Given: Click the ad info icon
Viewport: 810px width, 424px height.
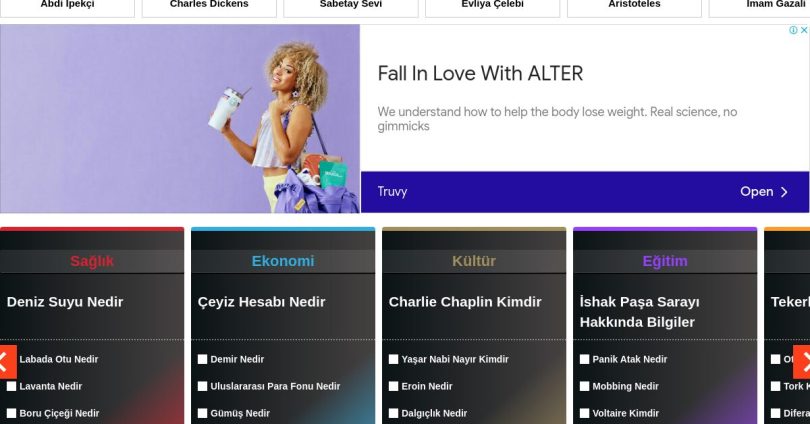Looking at the screenshot, I should point(793,30).
